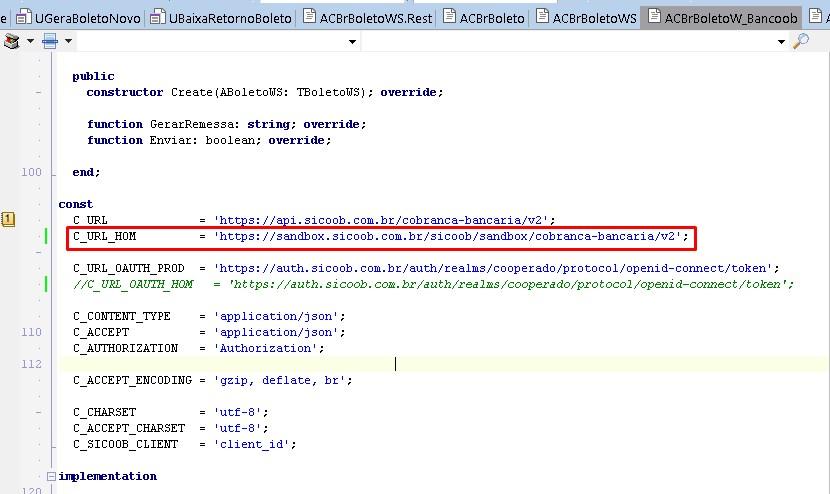The height and width of the screenshot is (494, 830).
Task: Click the form icon on the UBaixaRetornoBoleto tab
Action: [x=157, y=17]
